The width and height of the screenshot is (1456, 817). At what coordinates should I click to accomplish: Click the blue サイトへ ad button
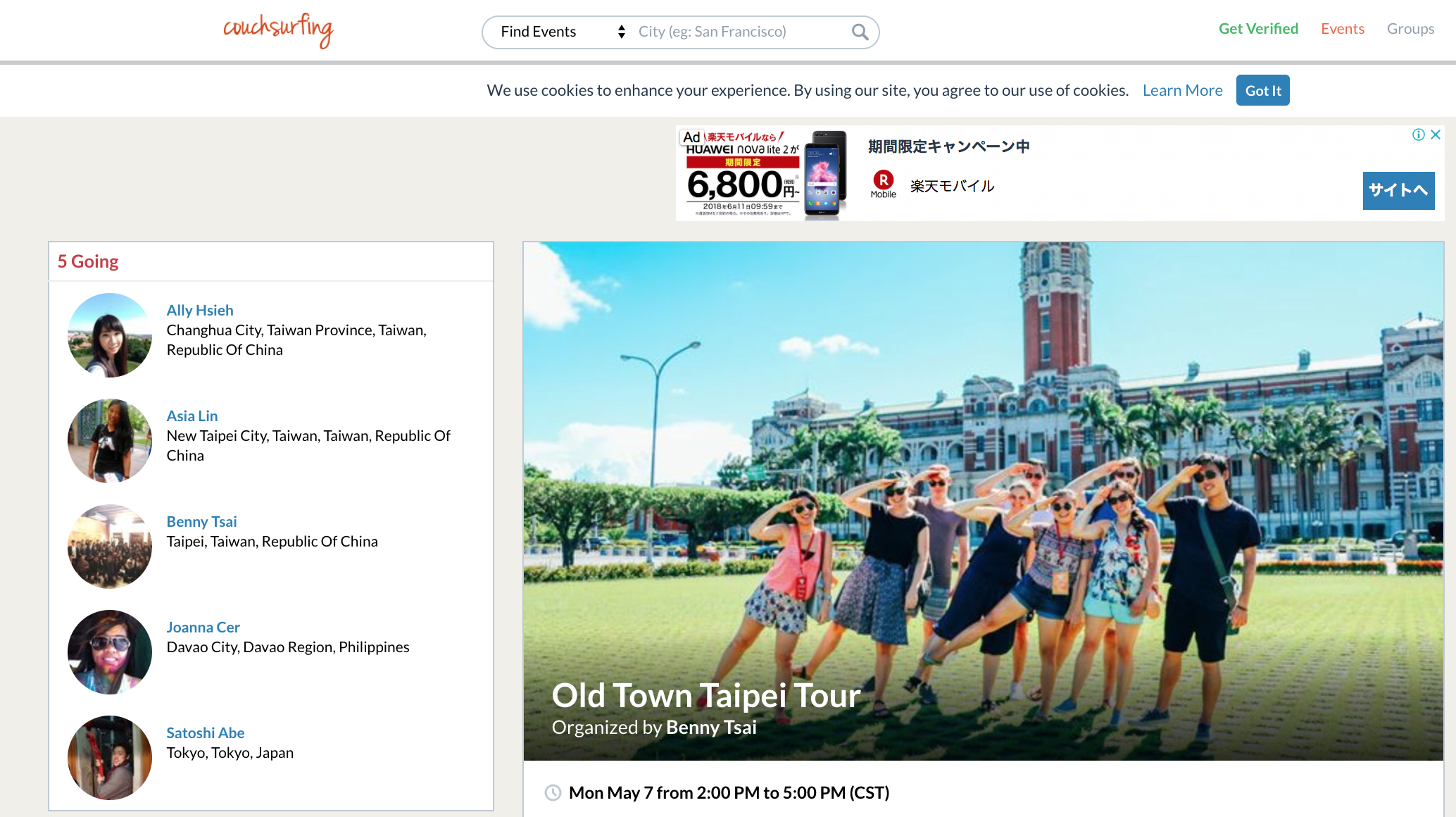[x=1398, y=190]
